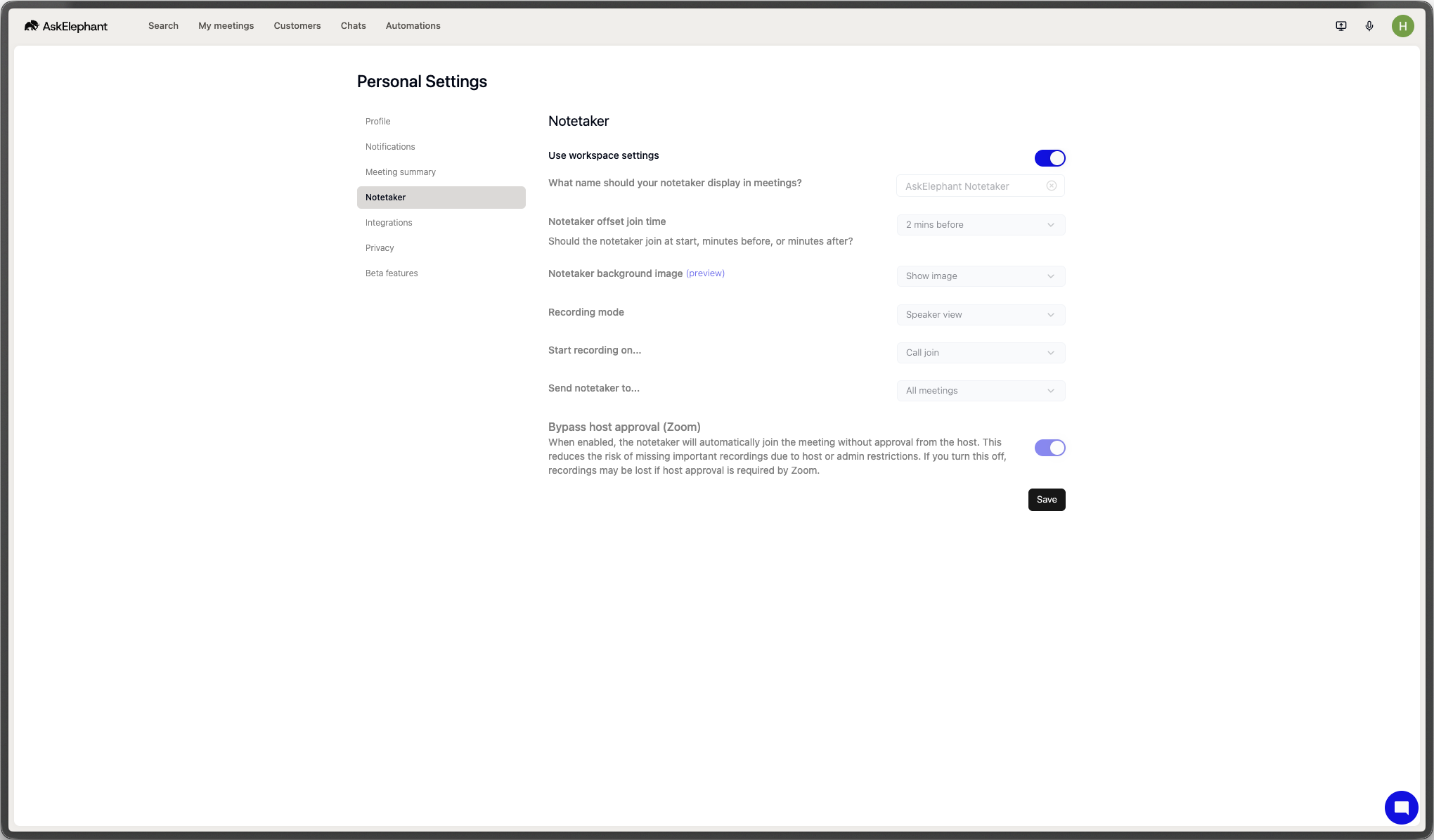Open the chat support bubble
Screen dimensions: 1434x840
pyautogui.click(x=1401, y=807)
